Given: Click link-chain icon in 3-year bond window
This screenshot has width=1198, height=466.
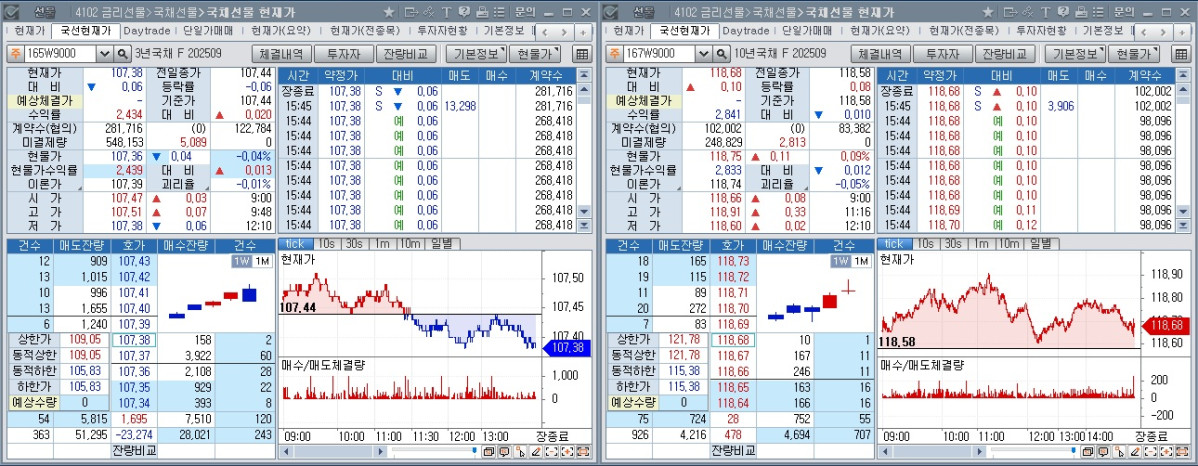Looking at the screenshot, I should tap(429, 12).
